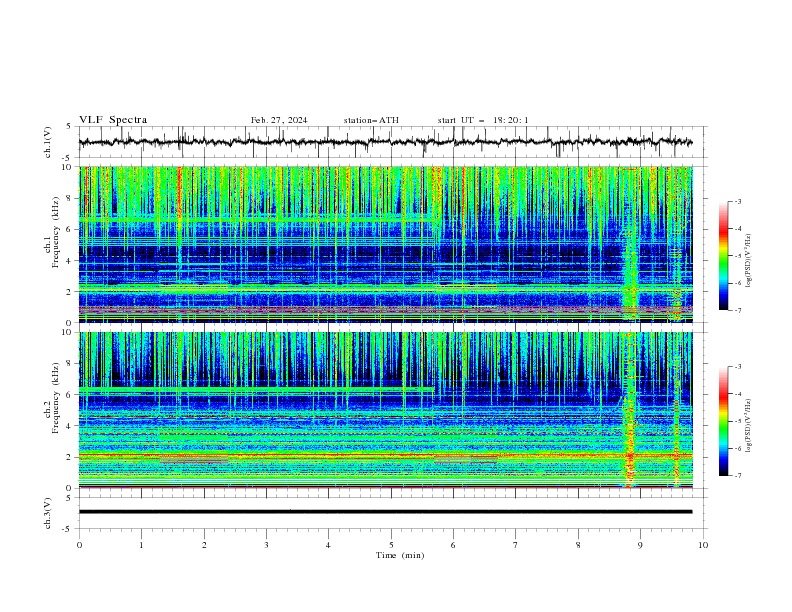Click the date 'Feb. 27, 2024'
The image size is (792, 612).
pos(279,120)
